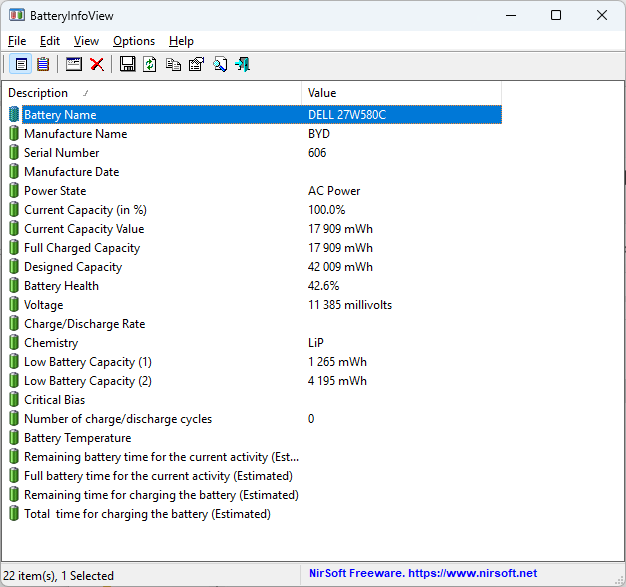The width and height of the screenshot is (626, 587).
Task: Switch to Show Battery Log view icon
Action: (43, 64)
